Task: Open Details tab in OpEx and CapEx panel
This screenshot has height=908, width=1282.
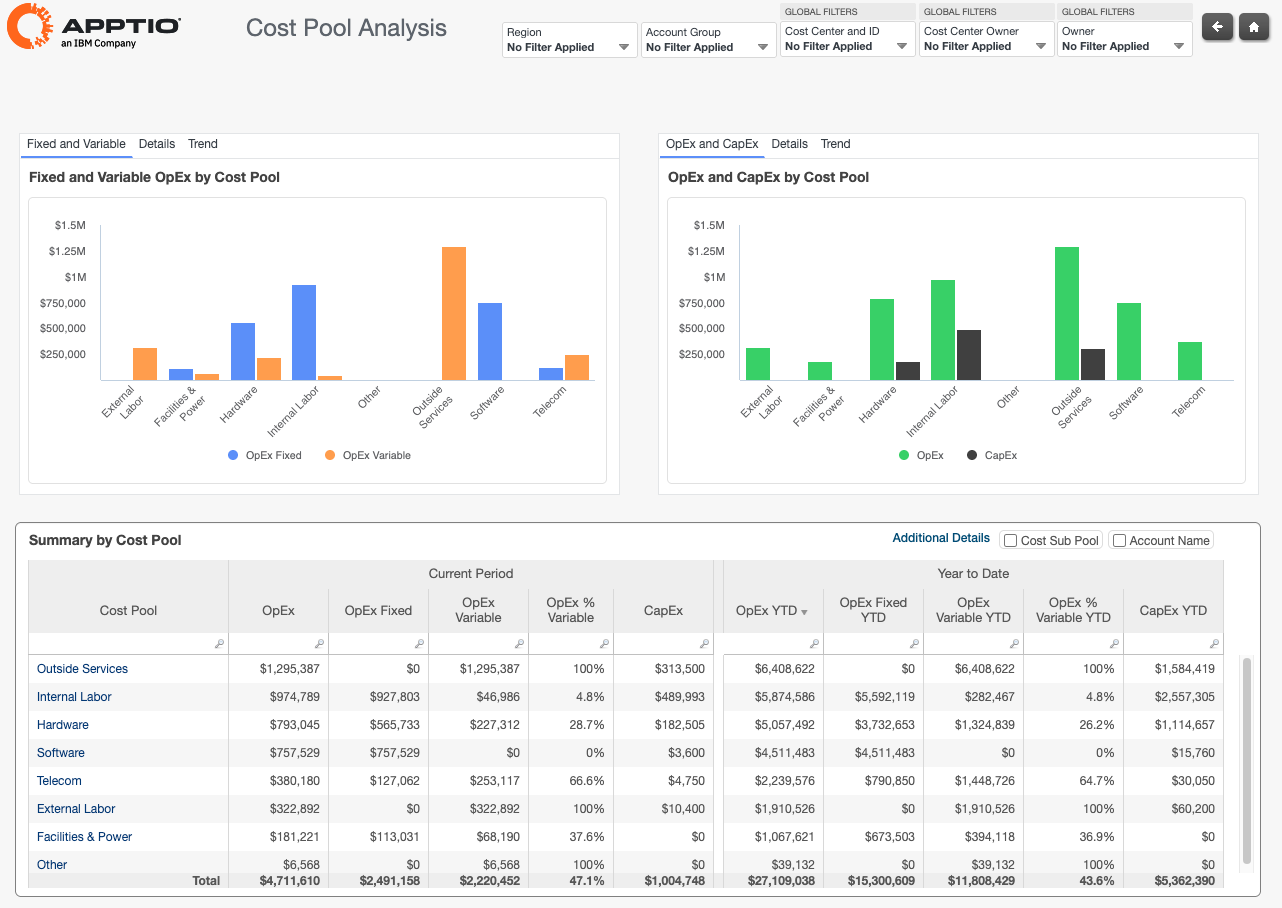Action: pos(789,144)
